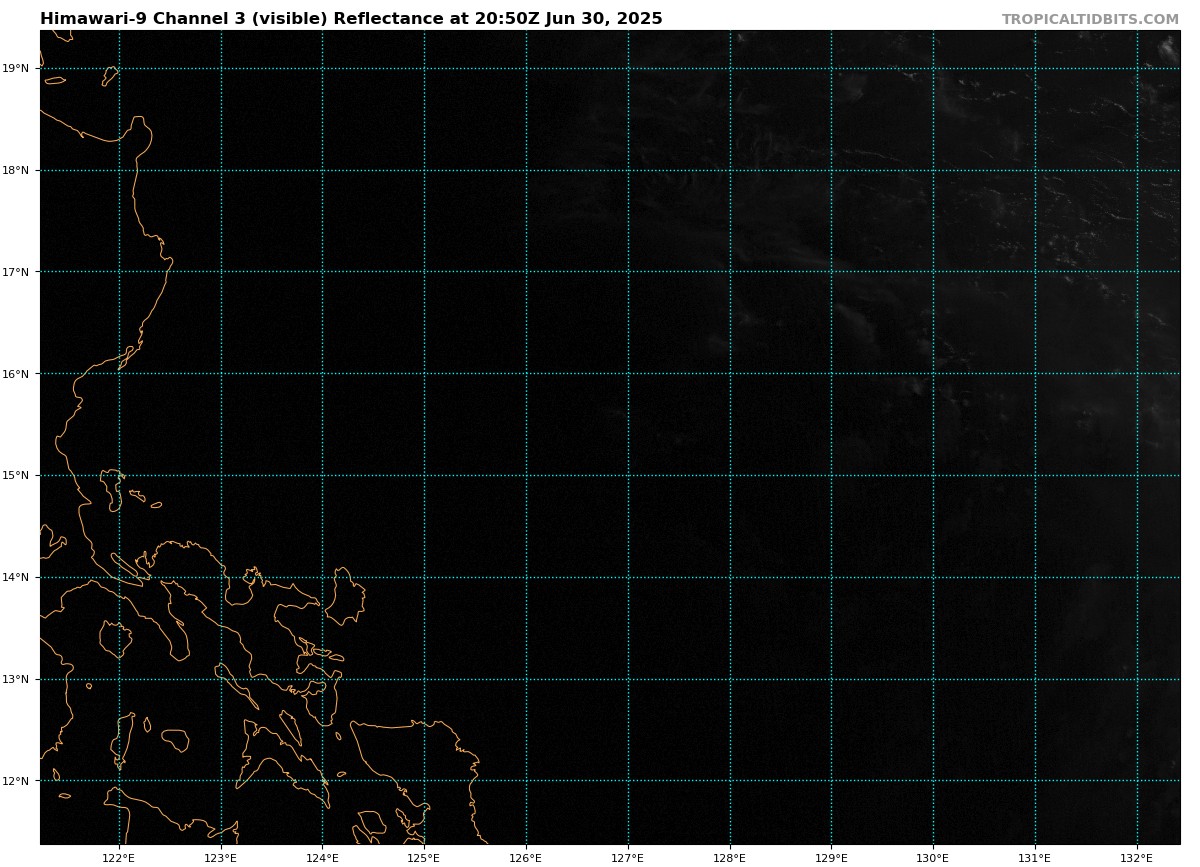Click the 123°E longitude label
The height and width of the screenshot is (867, 1200).
pyautogui.click(x=221, y=858)
